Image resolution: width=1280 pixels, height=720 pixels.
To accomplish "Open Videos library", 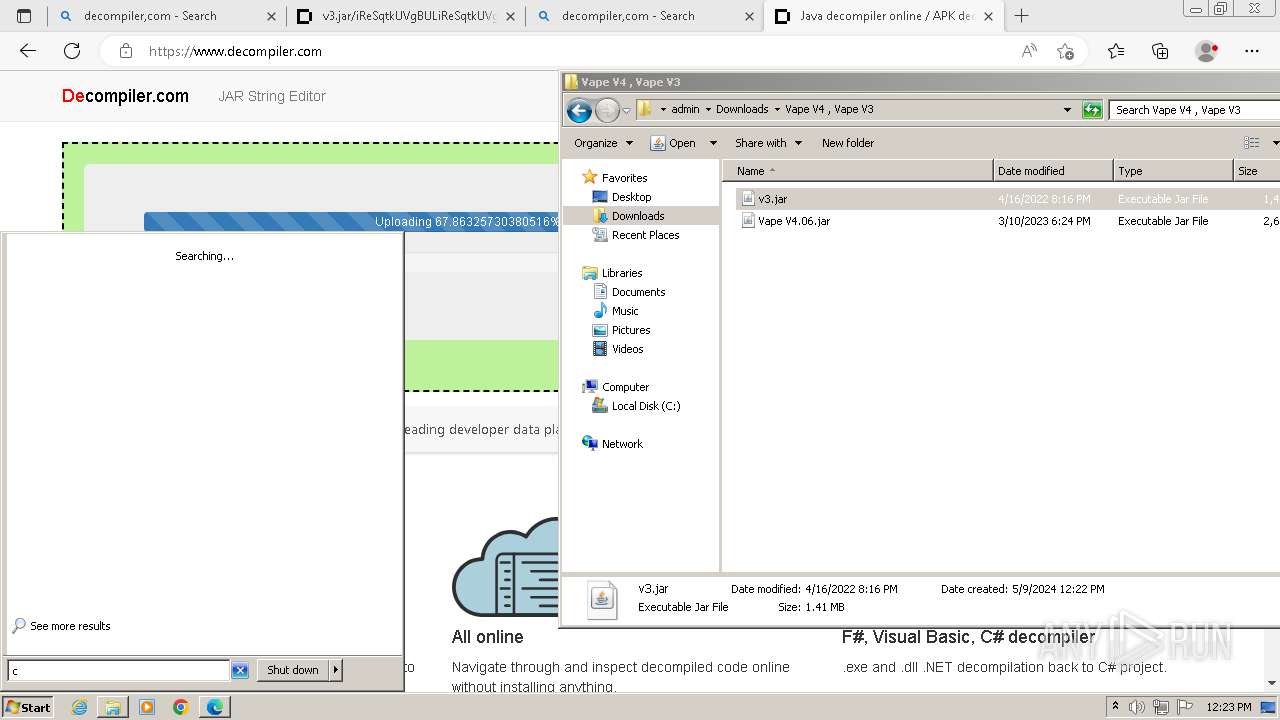I will pyautogui.click(x=627, y=349).
